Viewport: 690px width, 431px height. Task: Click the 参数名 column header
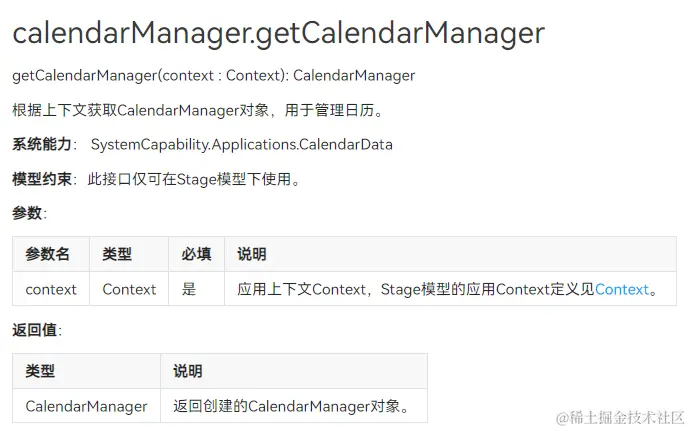(48, 254)
